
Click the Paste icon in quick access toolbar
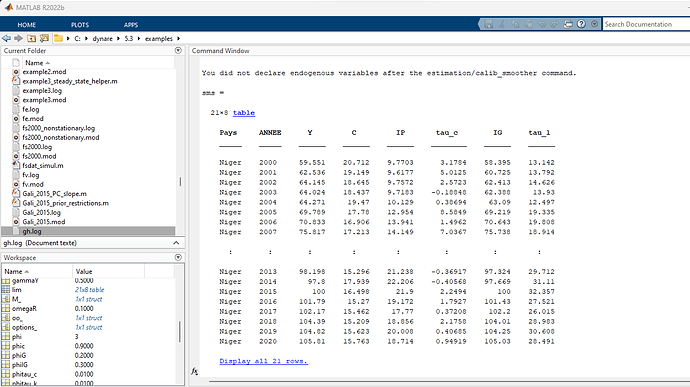(x=529, y=24)
